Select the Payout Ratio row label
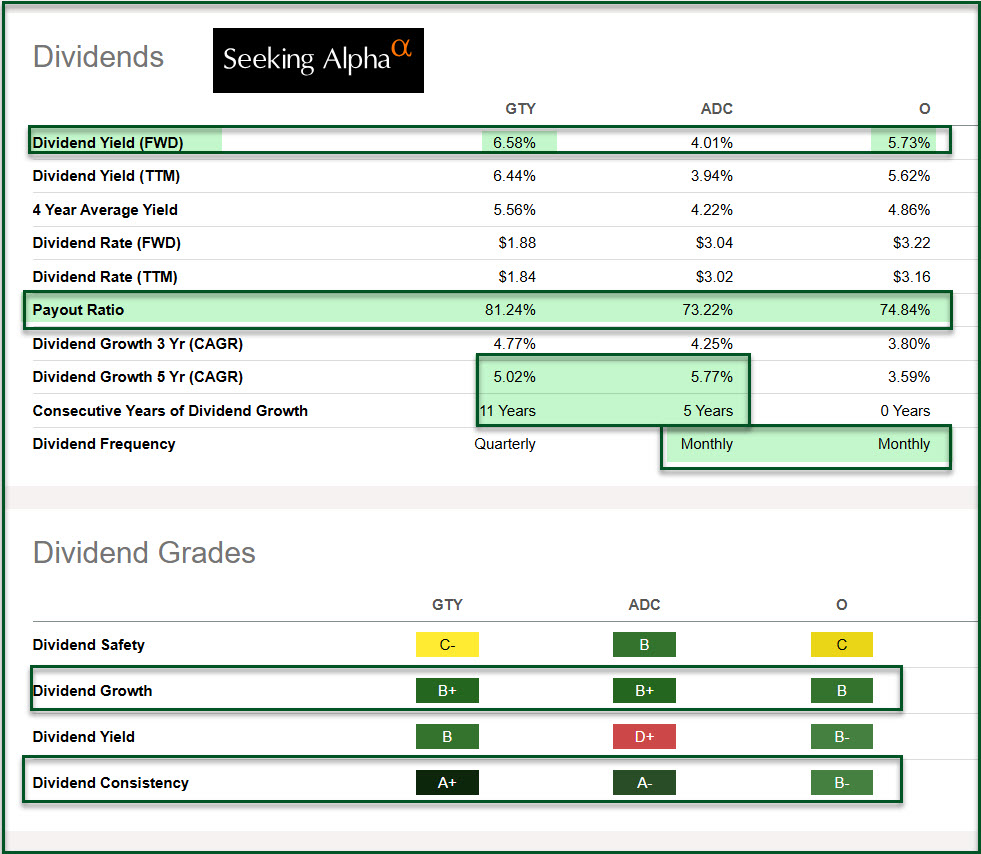981x854 pixels. point(78,310)
